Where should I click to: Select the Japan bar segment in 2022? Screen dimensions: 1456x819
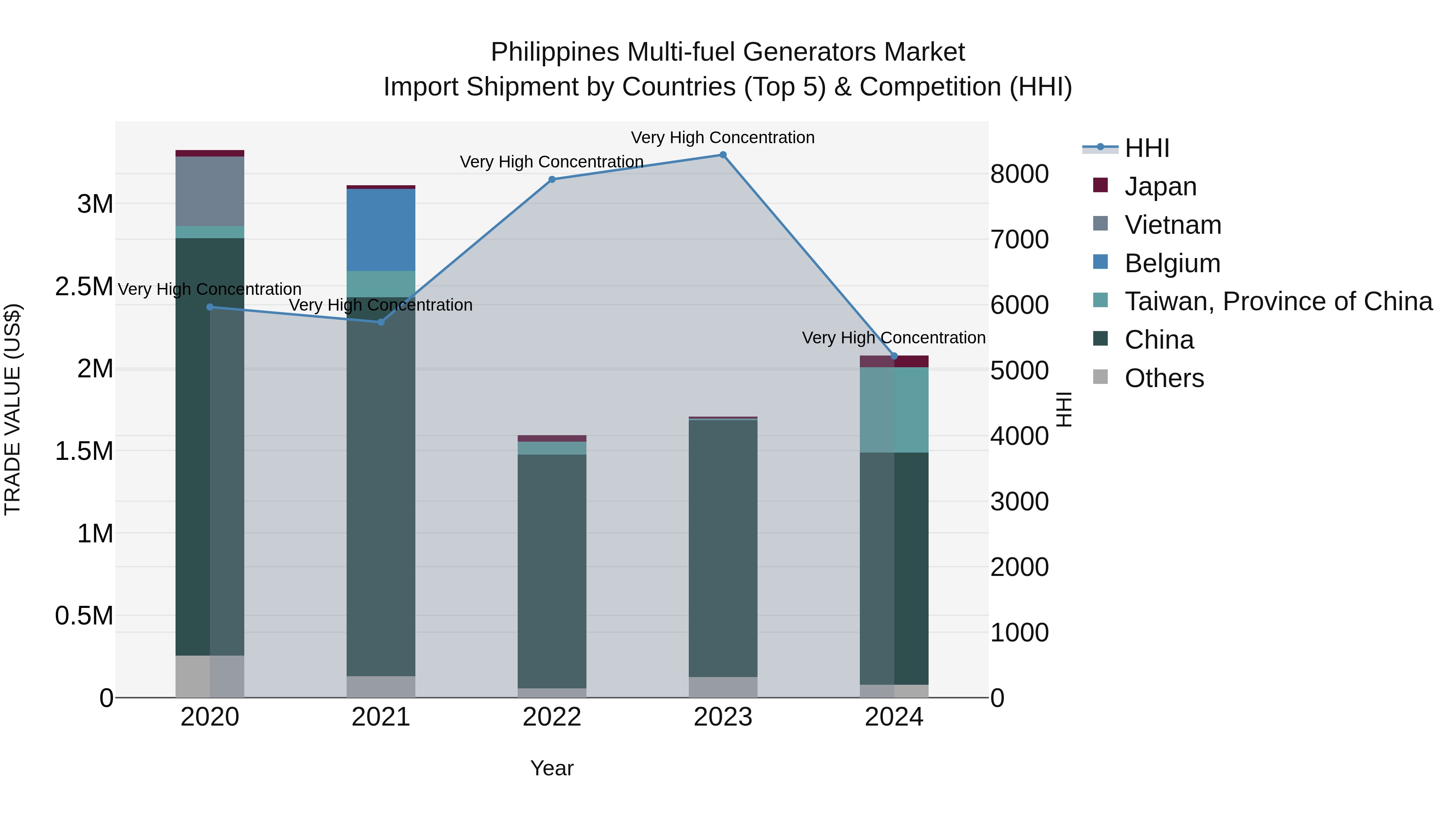pos(552,438)
